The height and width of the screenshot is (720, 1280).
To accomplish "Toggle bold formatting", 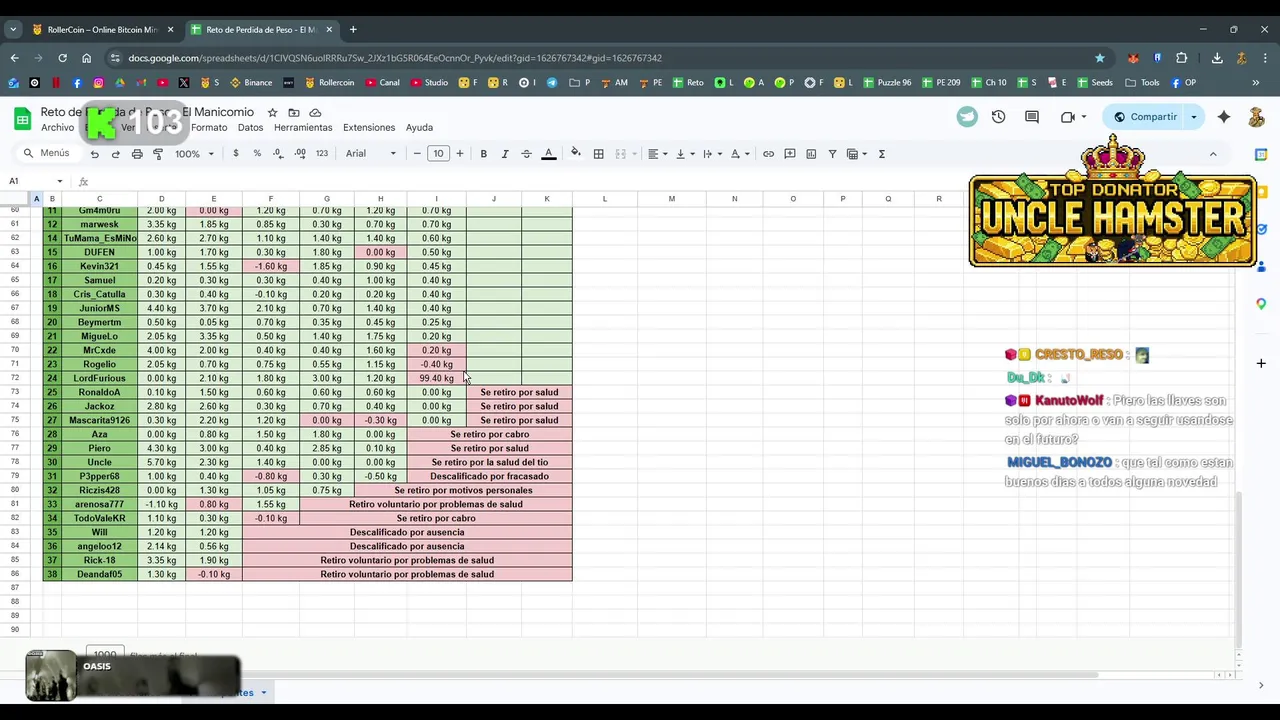I will (483, 154).
